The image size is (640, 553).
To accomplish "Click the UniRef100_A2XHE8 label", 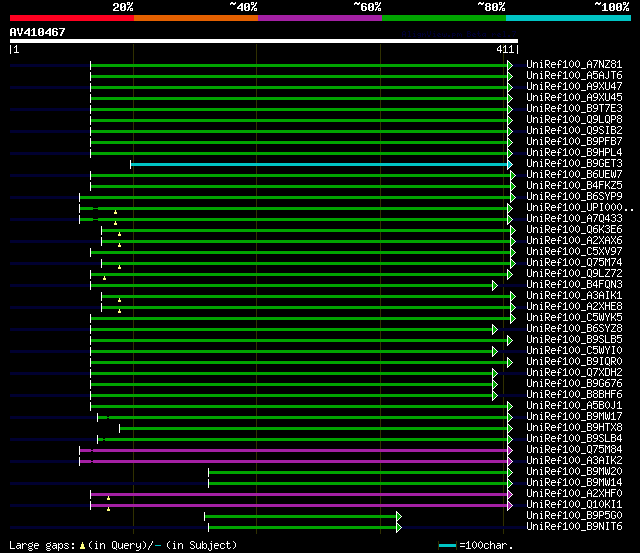I will coord(574,307).
